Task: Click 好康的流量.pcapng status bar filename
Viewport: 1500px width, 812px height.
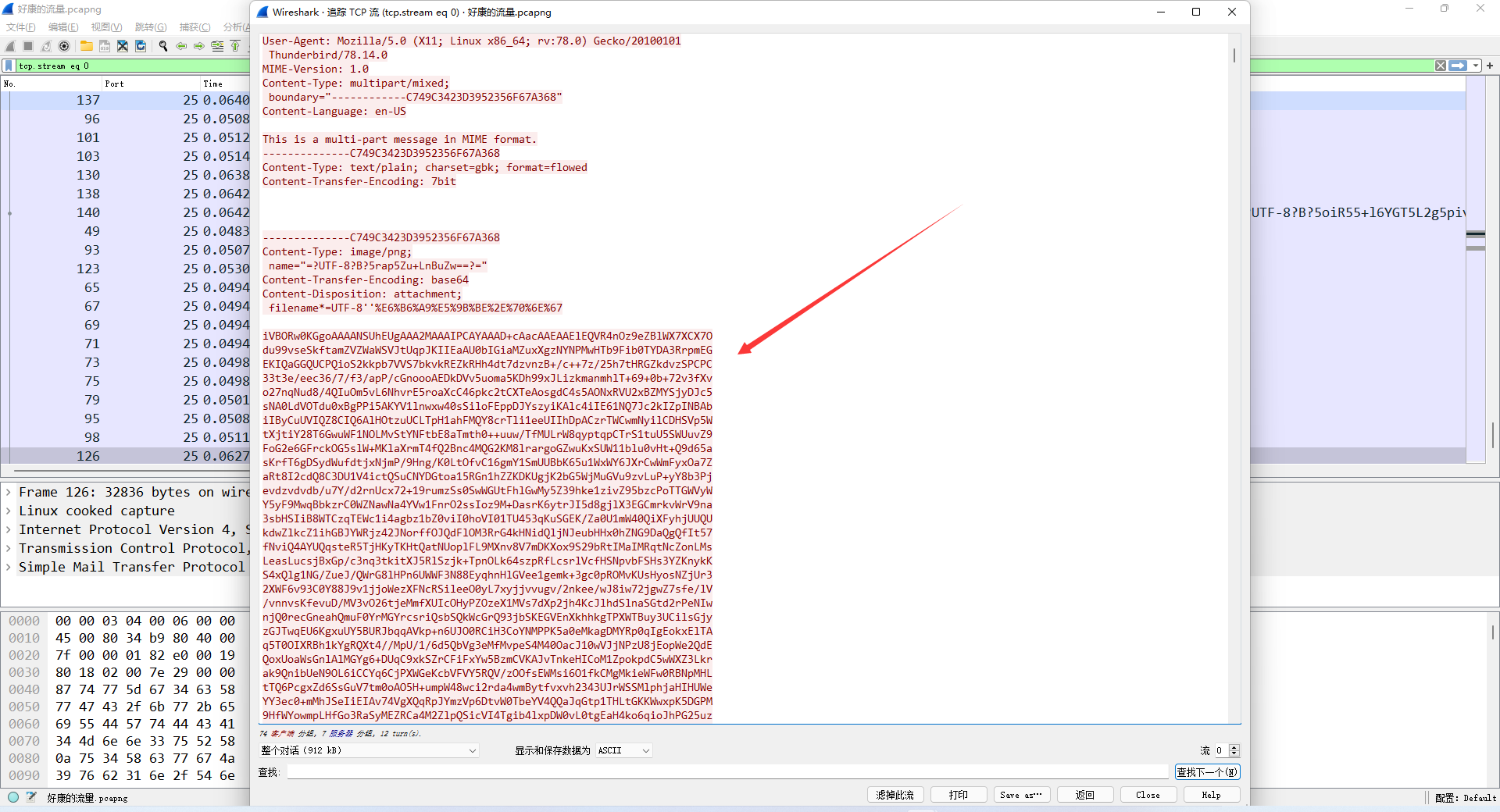Action: [87, 798]
